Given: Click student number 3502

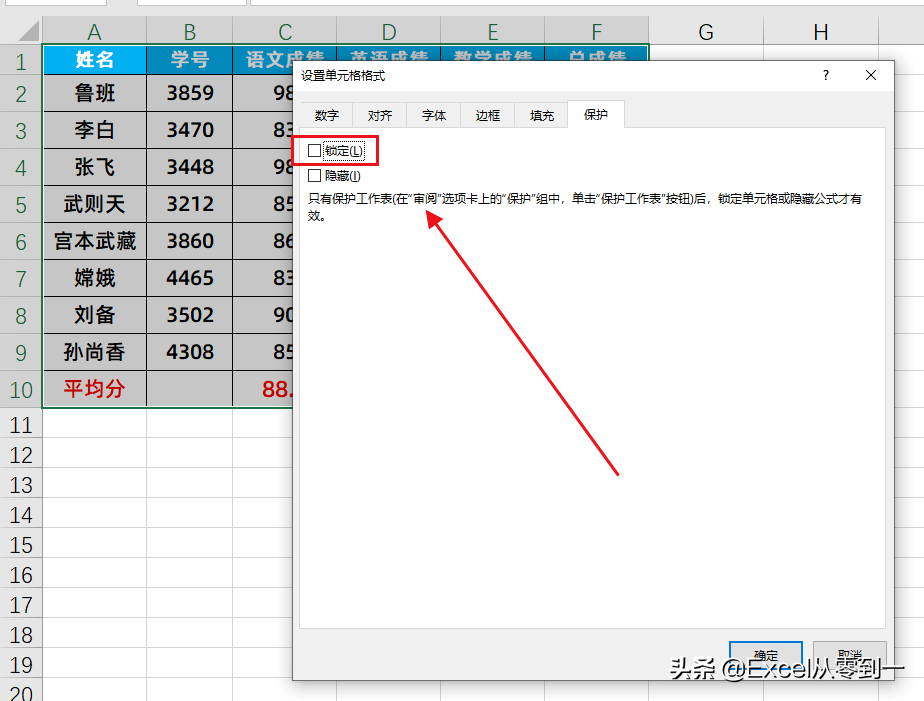Looking at the screenshot, I should pyautogui.click(x=189, y=315).
